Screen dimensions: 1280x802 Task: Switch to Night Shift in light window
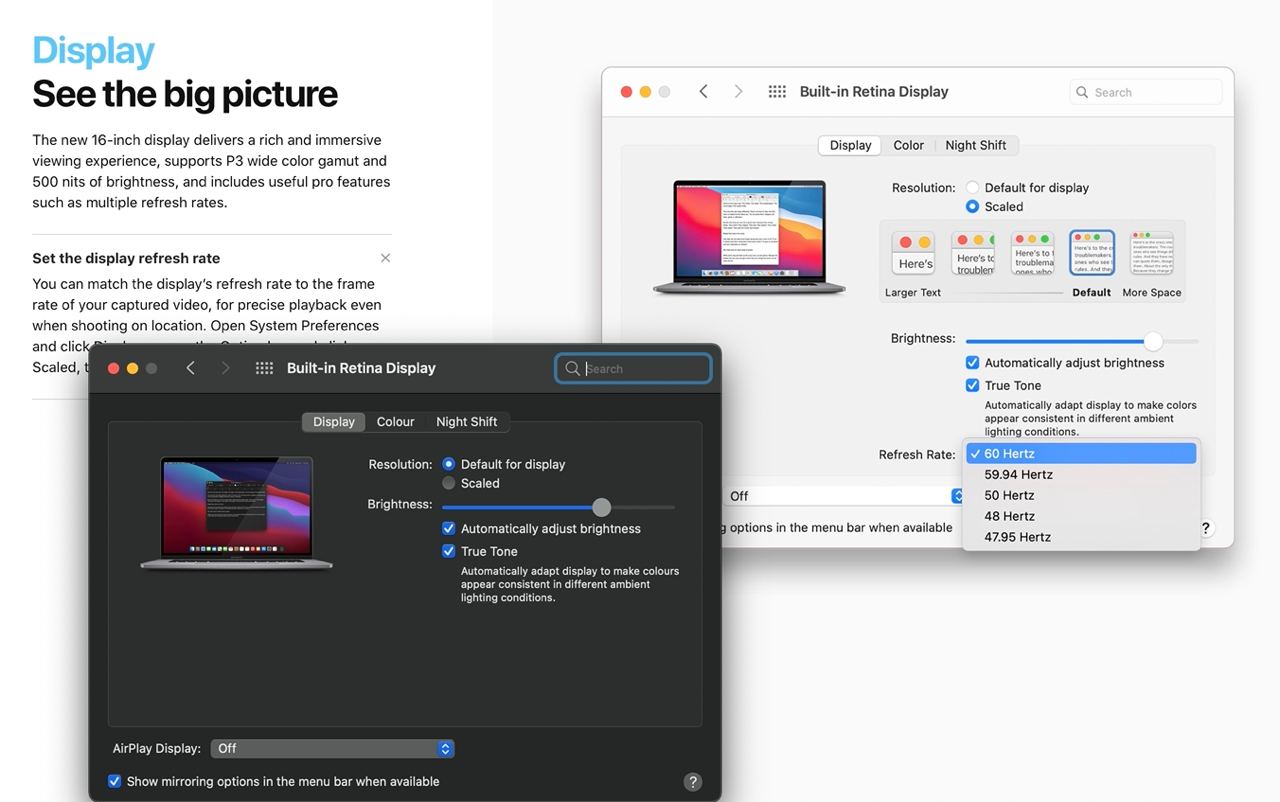(976, 145)
